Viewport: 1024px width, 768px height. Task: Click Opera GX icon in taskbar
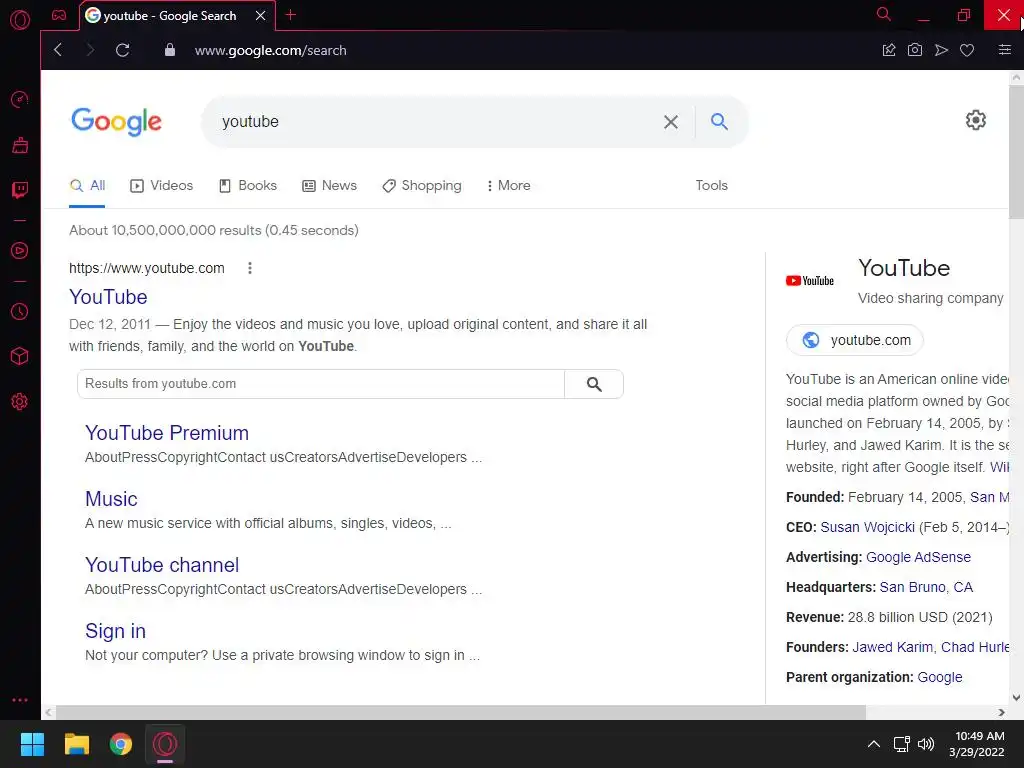pyautogui.click(x=165, y=744)
